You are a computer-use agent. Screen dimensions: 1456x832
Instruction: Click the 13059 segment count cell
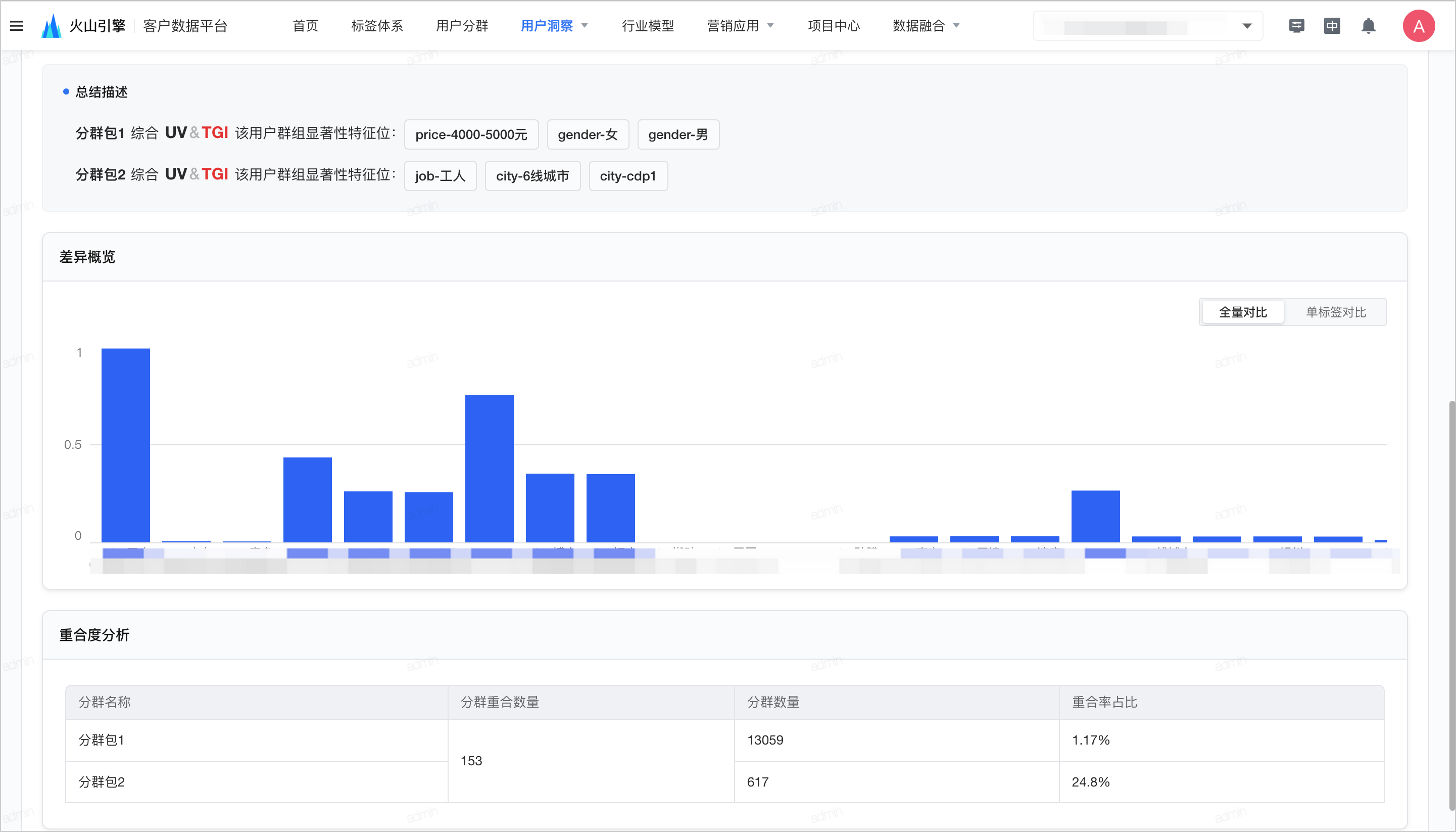coord(896,740)
